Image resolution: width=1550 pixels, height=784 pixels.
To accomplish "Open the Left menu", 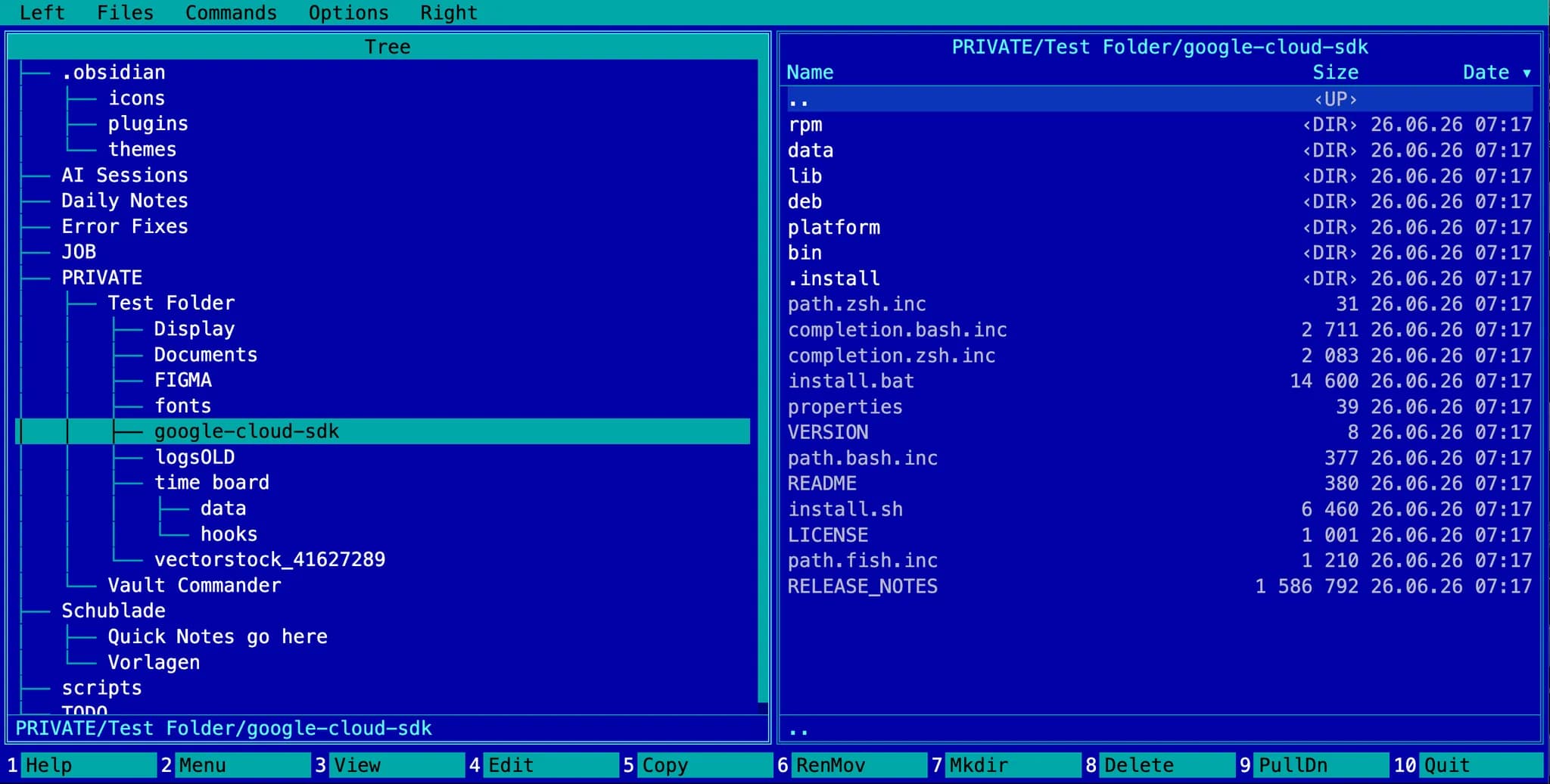I will [42, 13].
